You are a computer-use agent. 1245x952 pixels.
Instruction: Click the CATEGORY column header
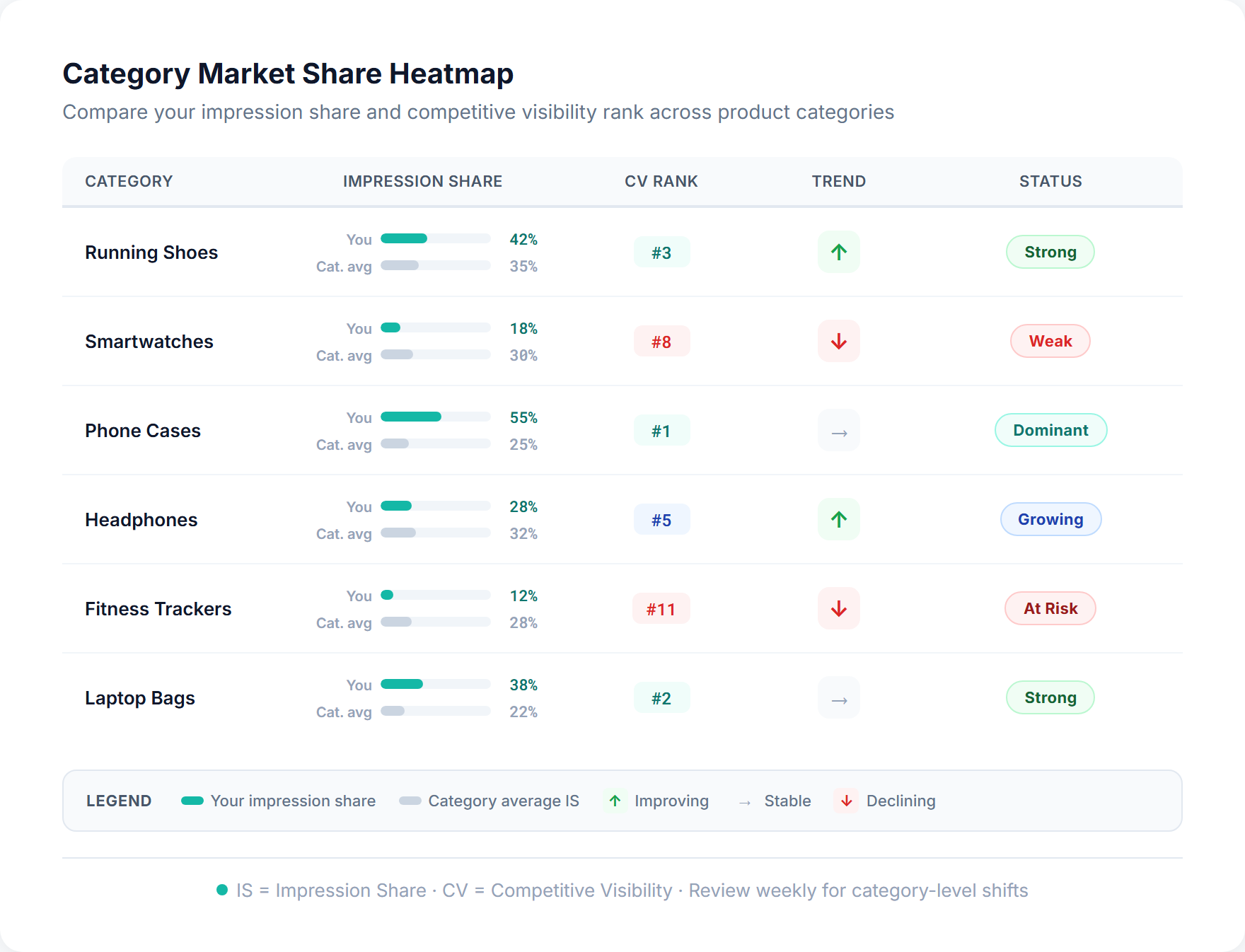tap(129, 181)
